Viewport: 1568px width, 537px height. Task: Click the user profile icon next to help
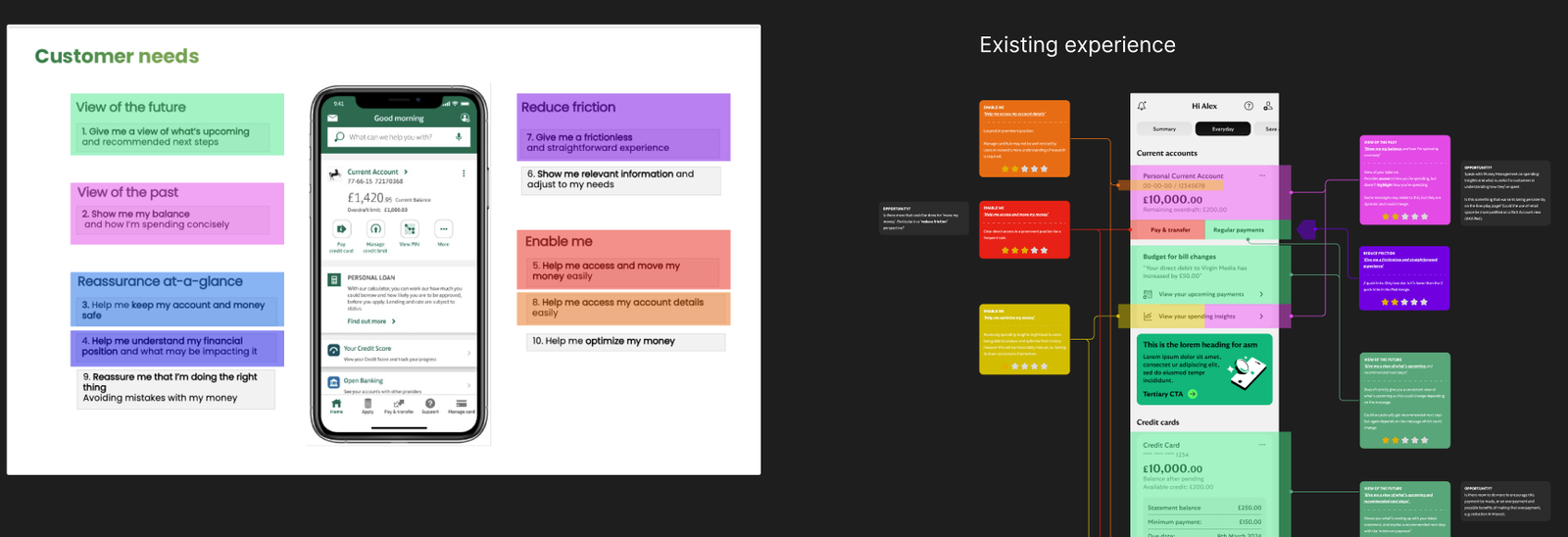click(1268, 106)
